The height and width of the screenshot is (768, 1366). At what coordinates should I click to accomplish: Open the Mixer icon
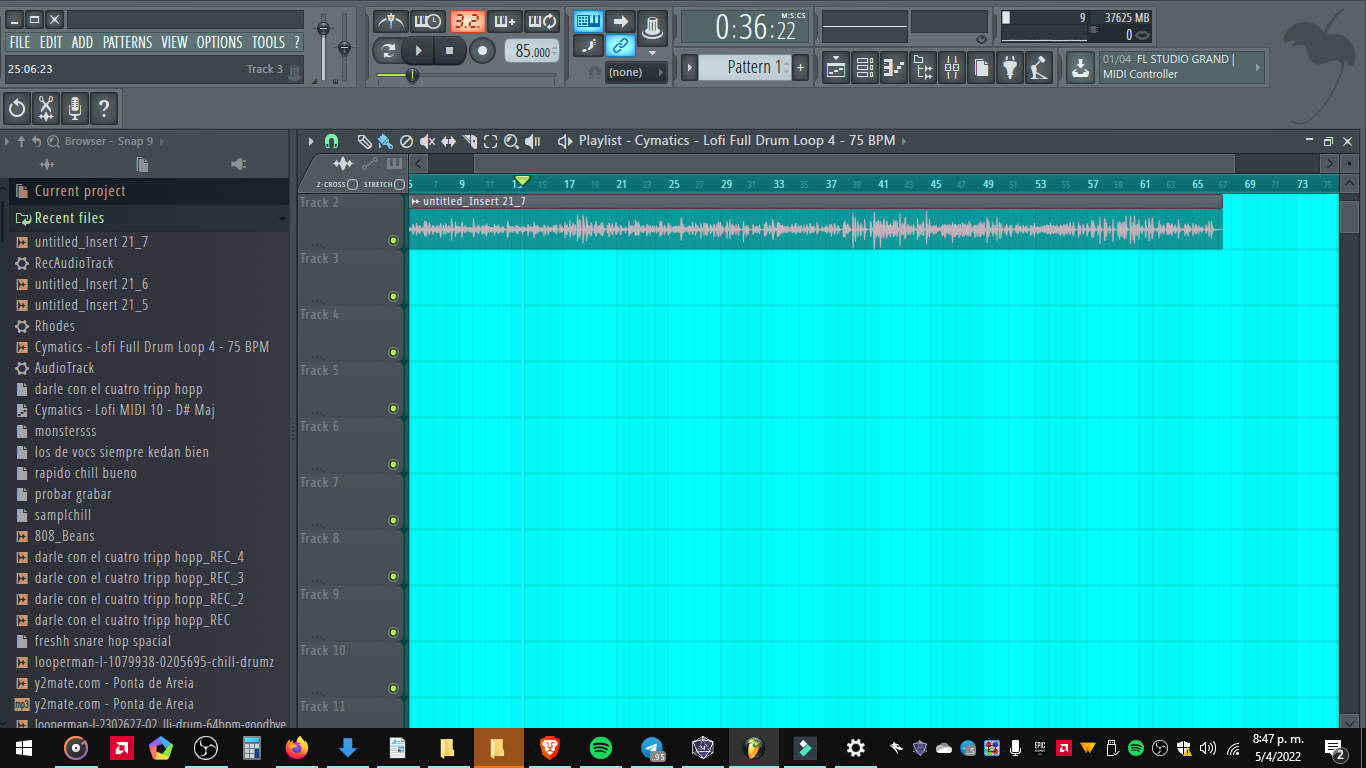(952, 67)
